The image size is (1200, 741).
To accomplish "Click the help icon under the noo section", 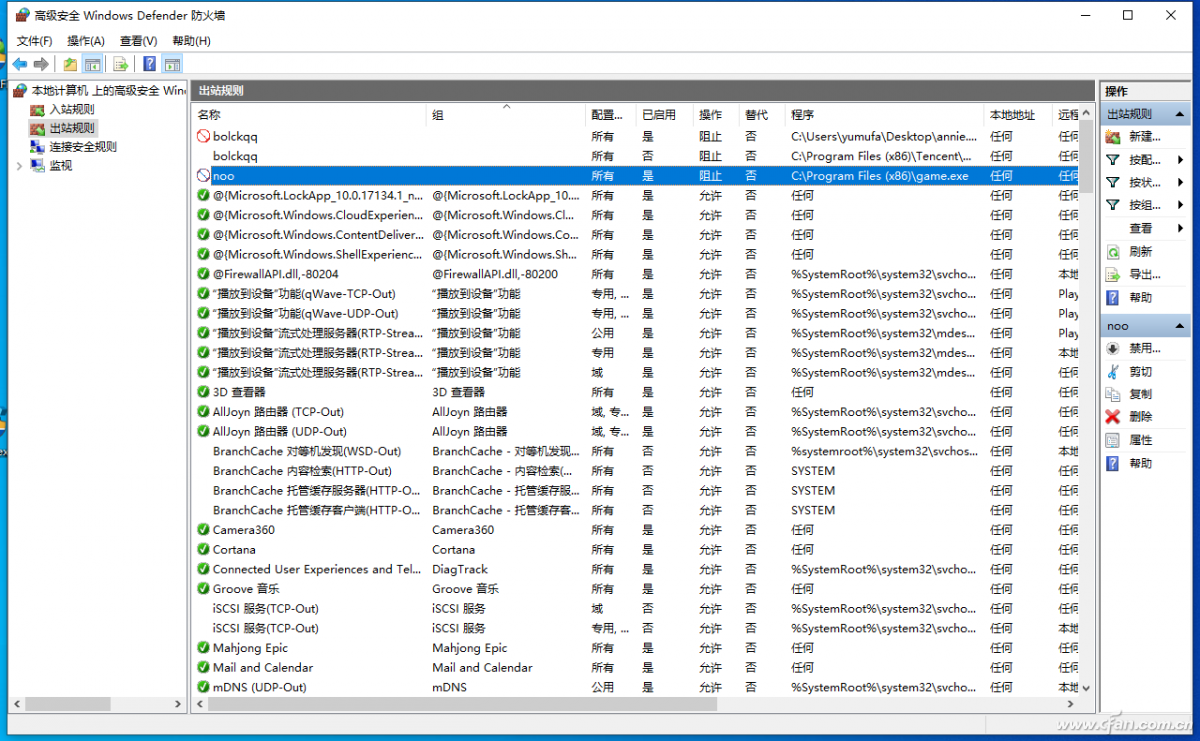I will [1112, 463].
